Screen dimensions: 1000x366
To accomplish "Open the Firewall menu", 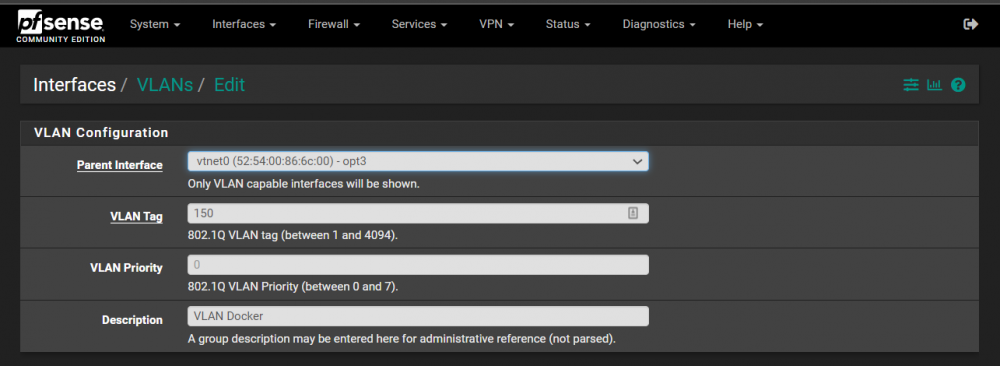I will tap(334, 24).
